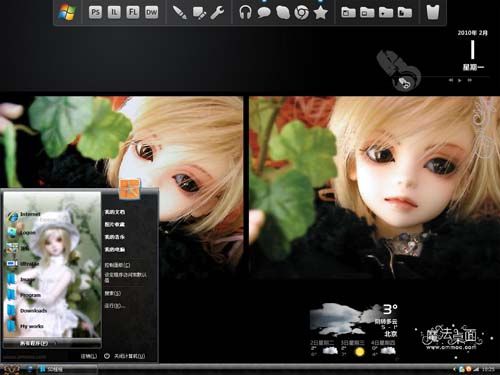Open the speech bubble chat icon in the dock
Viewport: 500px width, 375px height.
coord(264,13)
